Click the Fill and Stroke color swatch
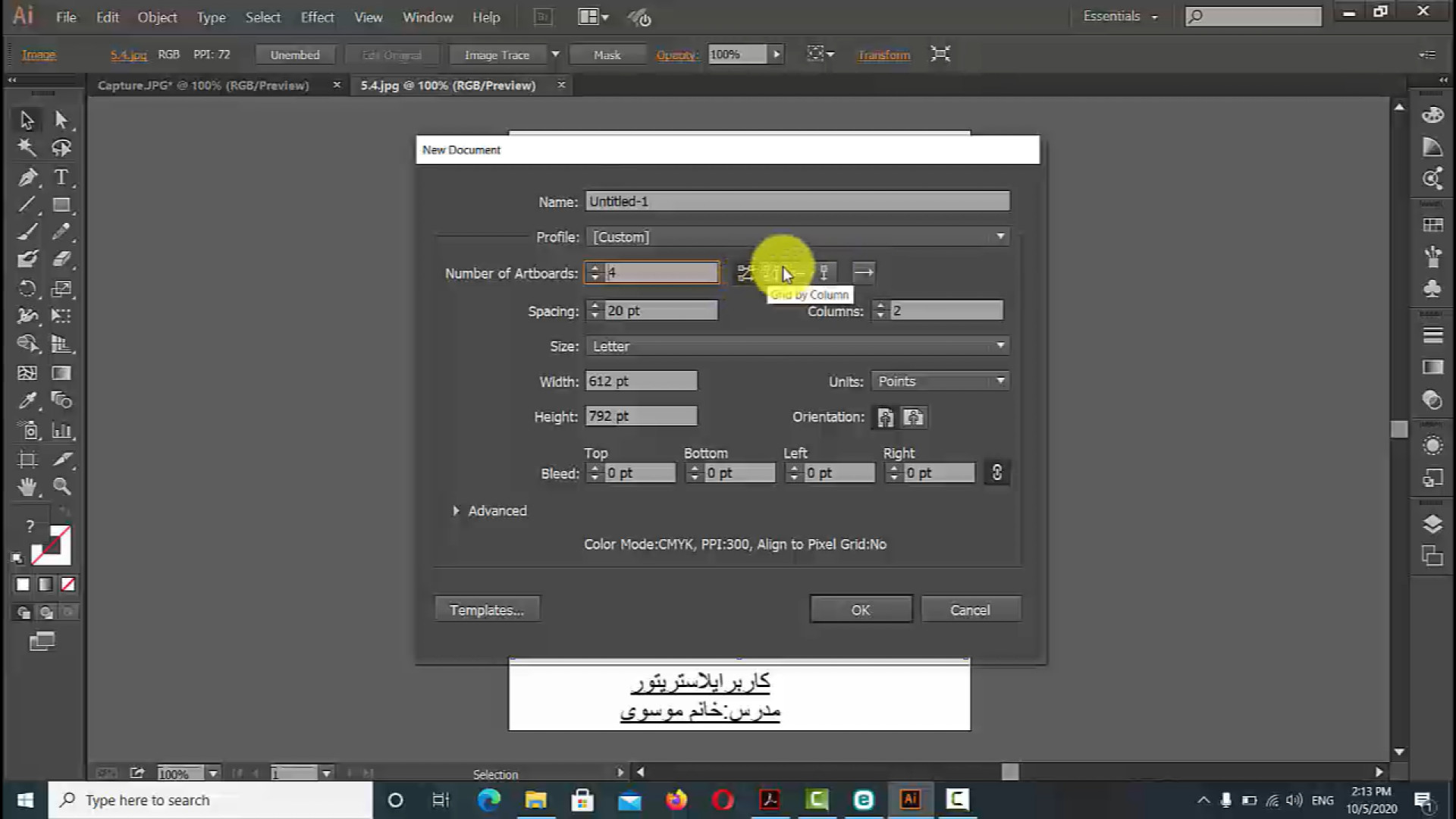The image size is (1456, 819). click(x=50, y=545)
